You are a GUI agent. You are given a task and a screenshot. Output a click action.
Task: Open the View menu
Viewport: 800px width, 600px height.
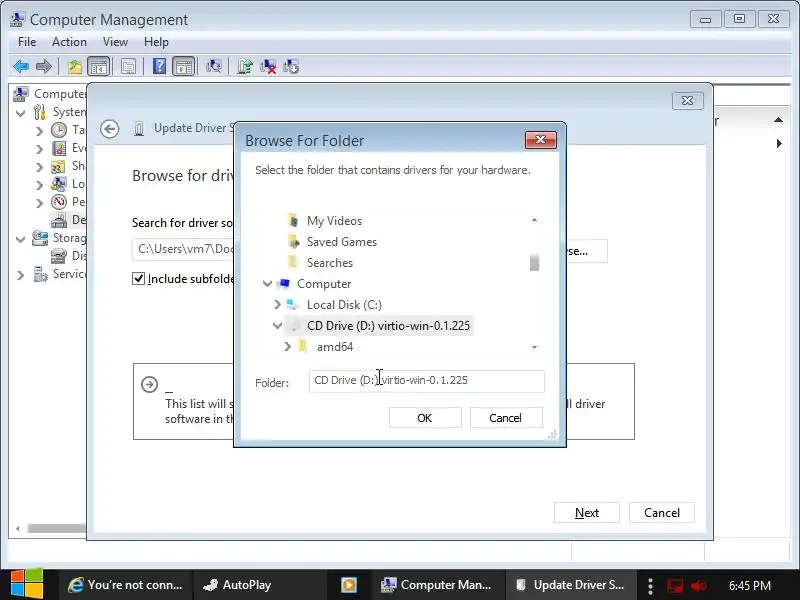pyautogui.click(x=115, y=42)
